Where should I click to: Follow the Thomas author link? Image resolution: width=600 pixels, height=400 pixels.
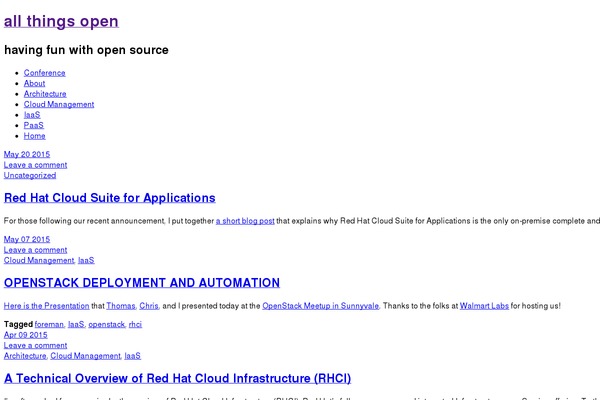pyautogui.click(x=121, y=306)
